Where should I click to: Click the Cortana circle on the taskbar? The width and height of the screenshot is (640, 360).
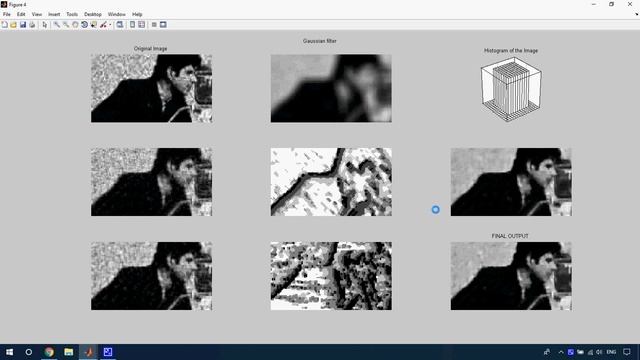click(29, 352)
